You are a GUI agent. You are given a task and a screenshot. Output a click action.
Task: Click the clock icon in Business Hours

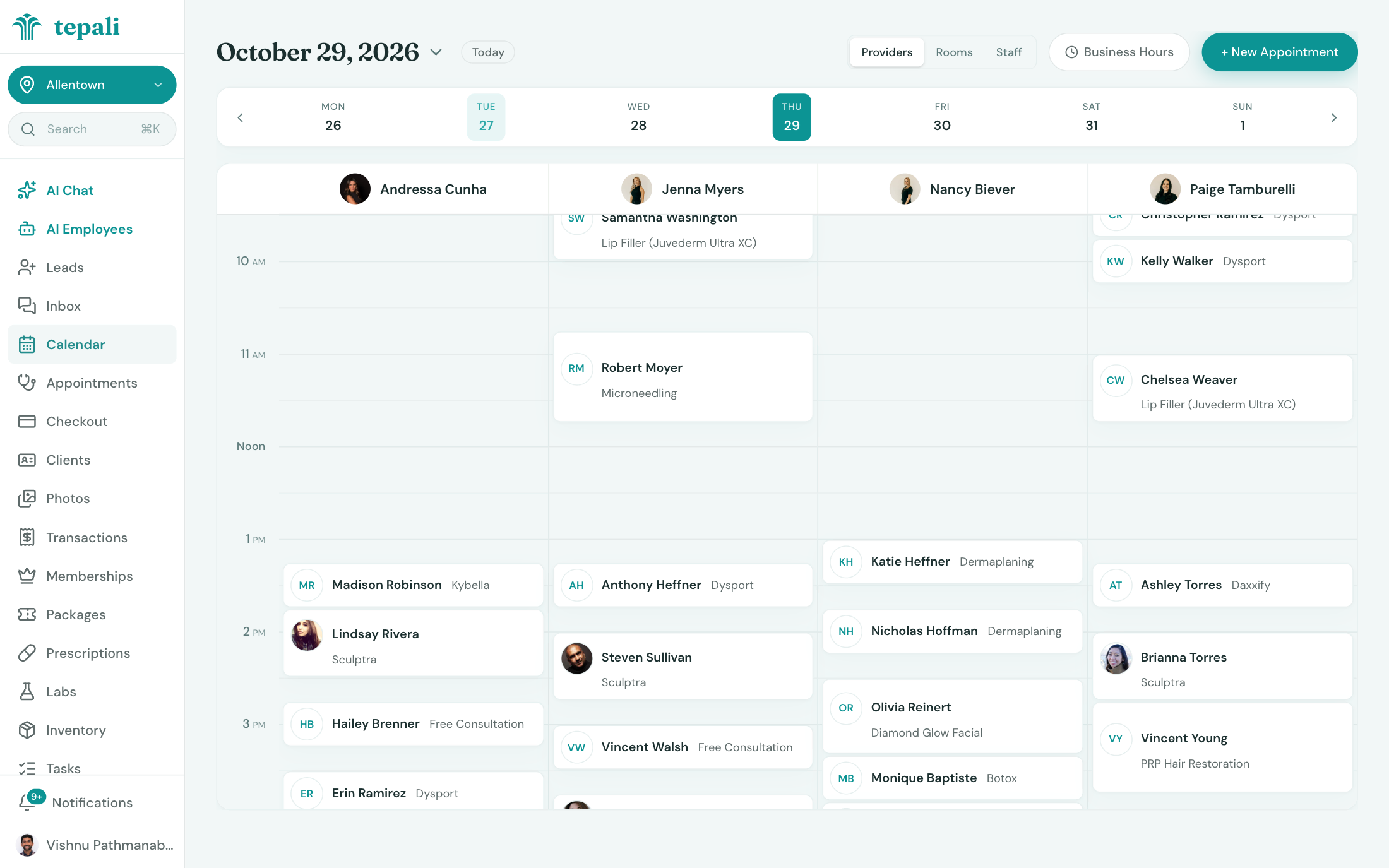point(1071,52)
